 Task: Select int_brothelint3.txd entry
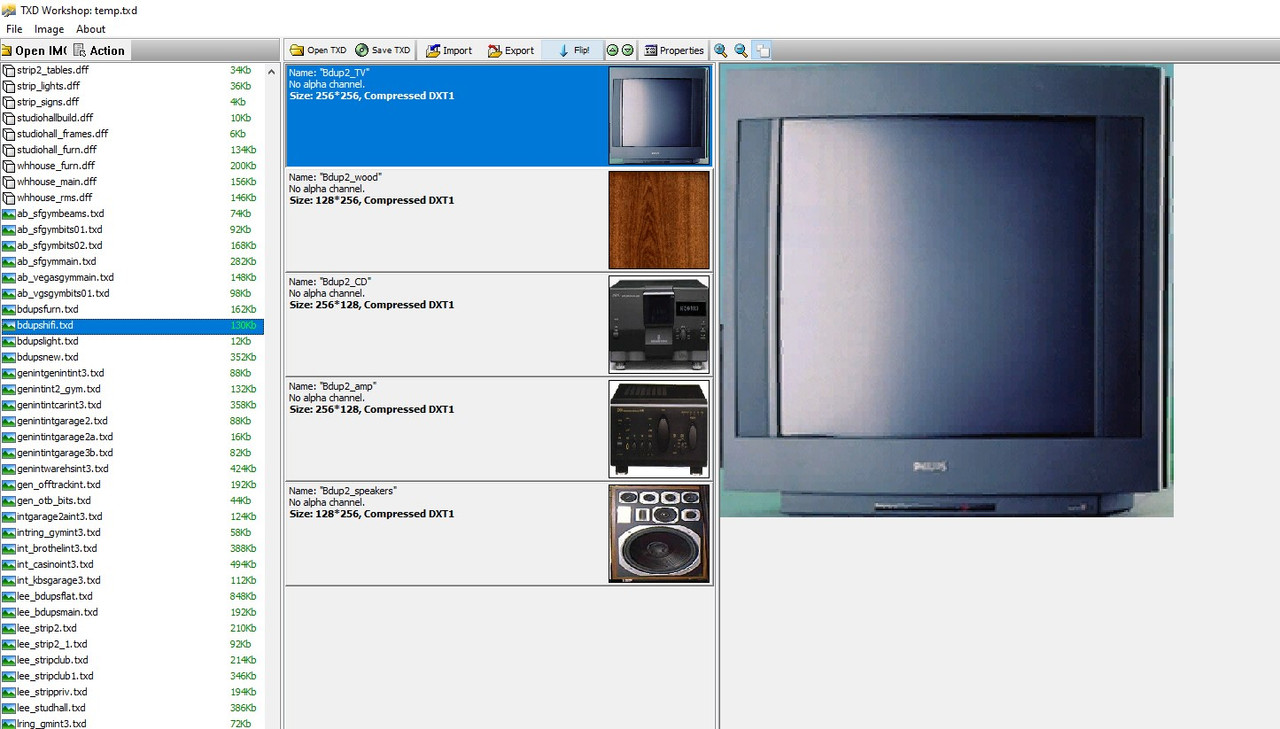132,549
